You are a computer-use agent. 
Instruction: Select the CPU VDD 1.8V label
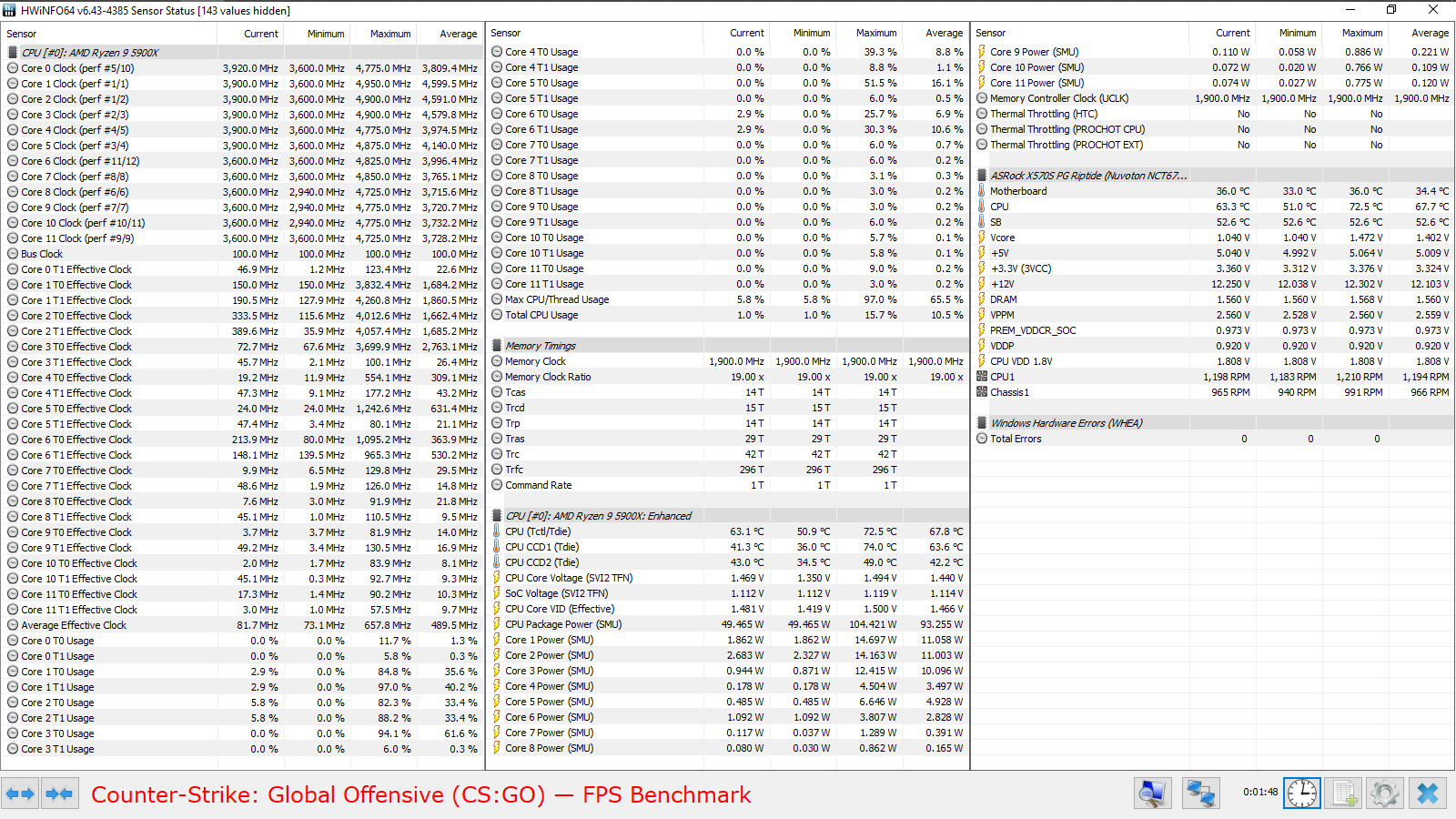1021,361
